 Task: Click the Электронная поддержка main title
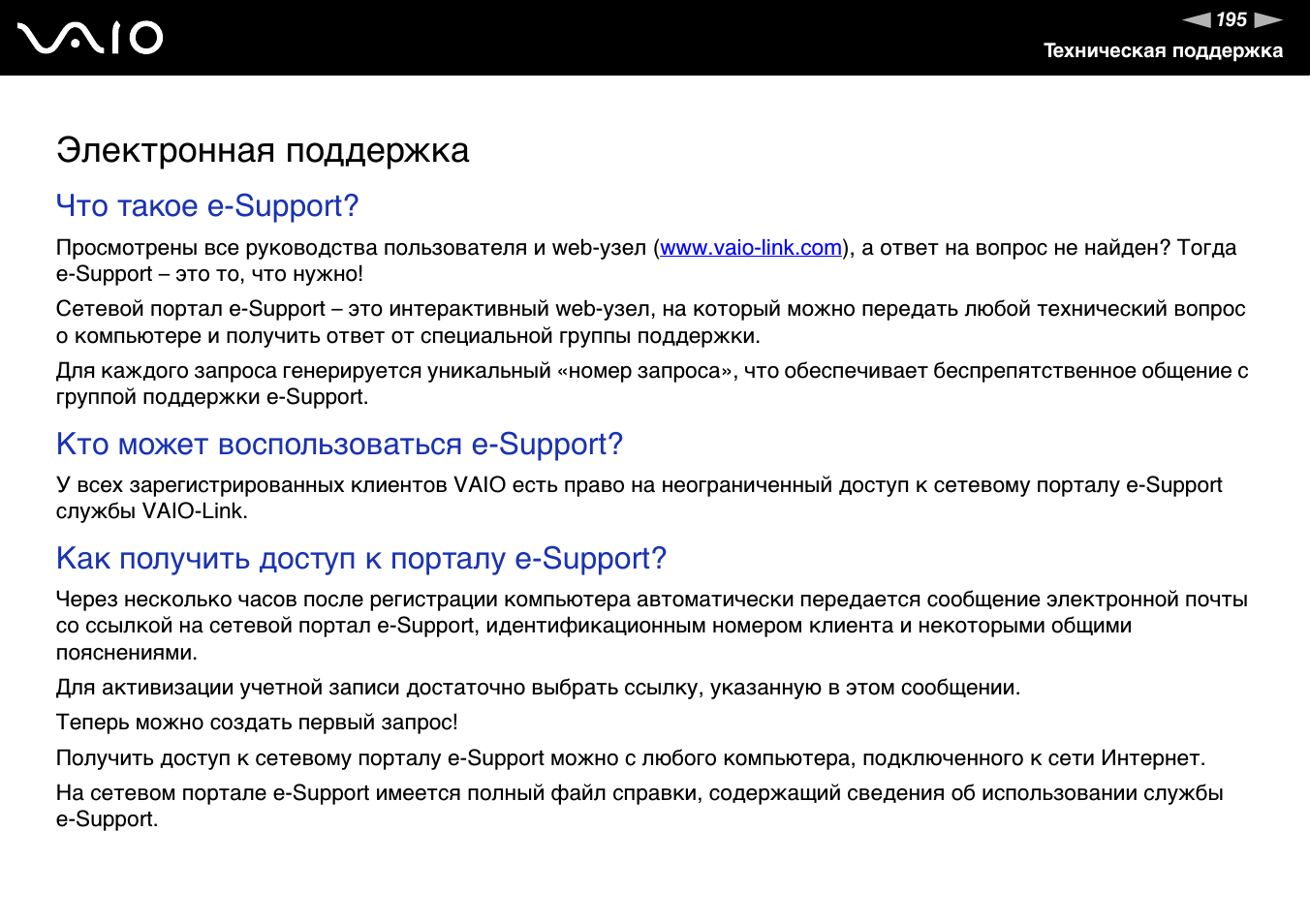click(x=263, y=151)
